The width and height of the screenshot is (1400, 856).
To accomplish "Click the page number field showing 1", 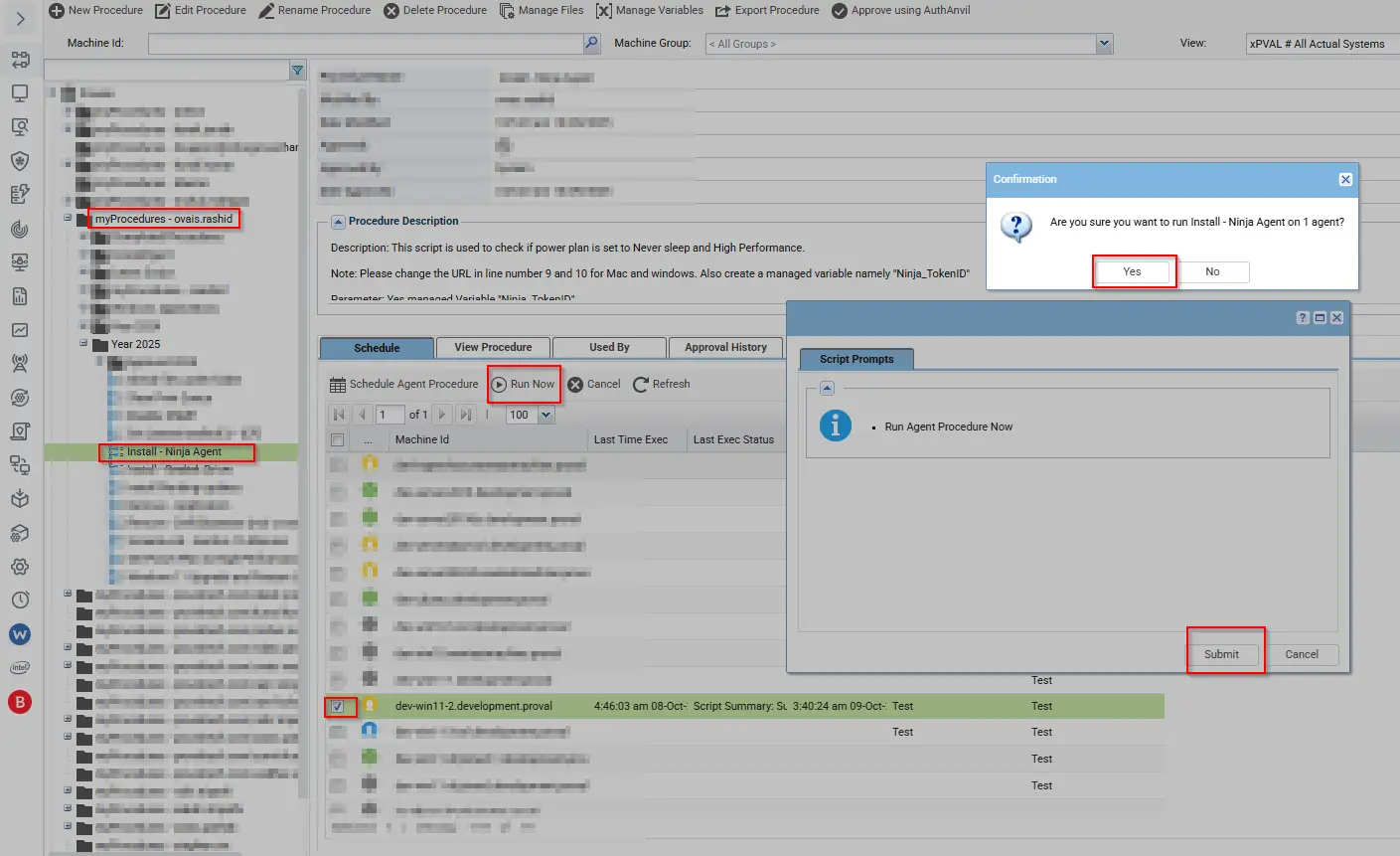I will (x=389, y=415).
